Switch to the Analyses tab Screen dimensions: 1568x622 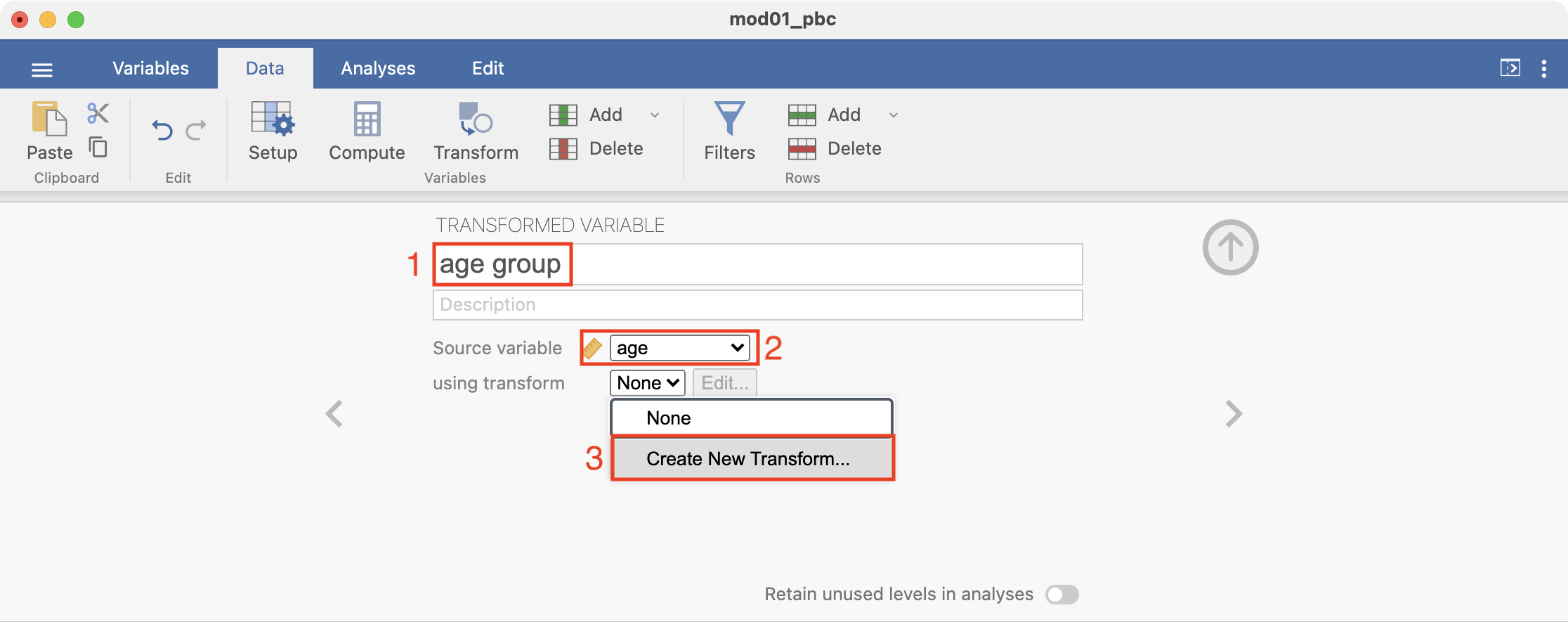point(378,68)
